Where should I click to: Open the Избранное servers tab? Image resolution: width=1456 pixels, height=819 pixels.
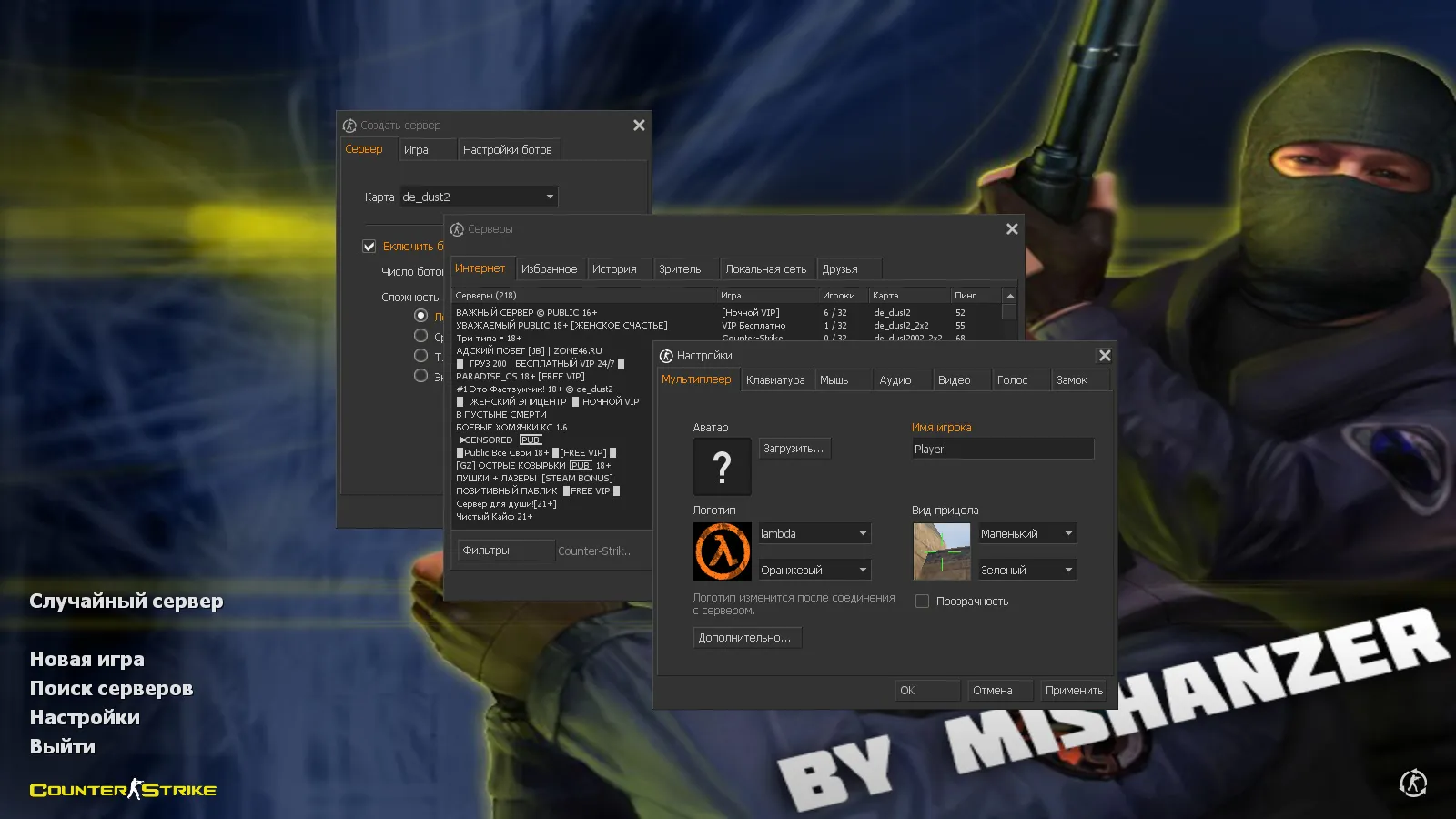(550, 268)
